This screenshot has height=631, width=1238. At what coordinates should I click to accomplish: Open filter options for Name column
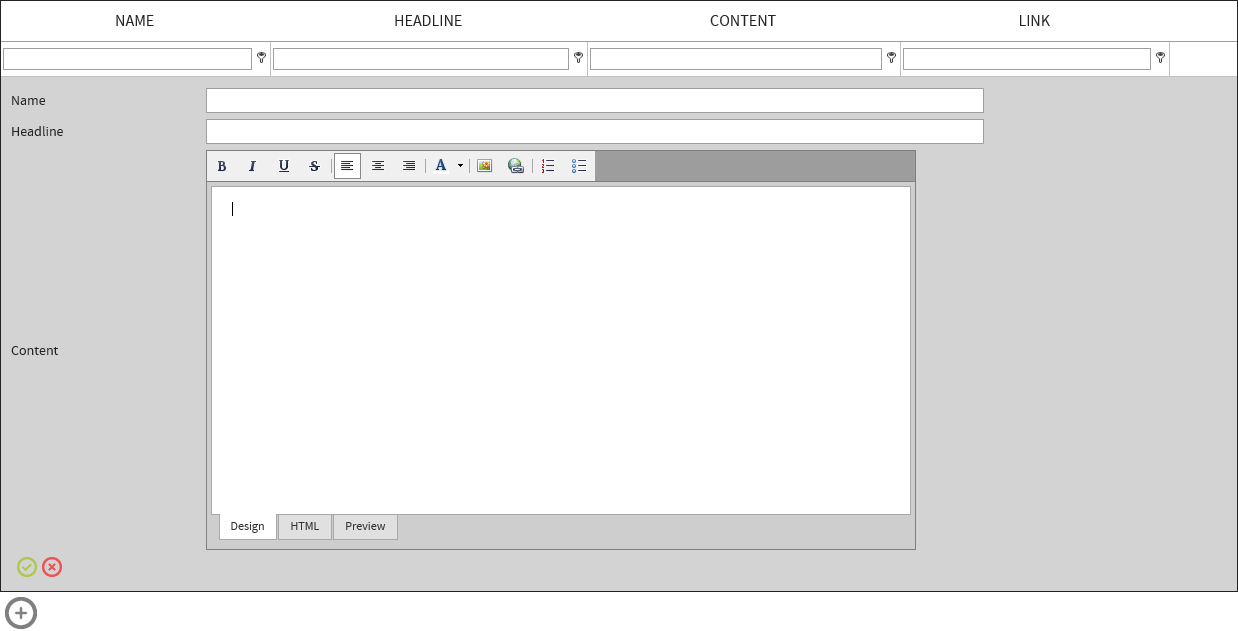pyautogui.click(x=262, y=58)
